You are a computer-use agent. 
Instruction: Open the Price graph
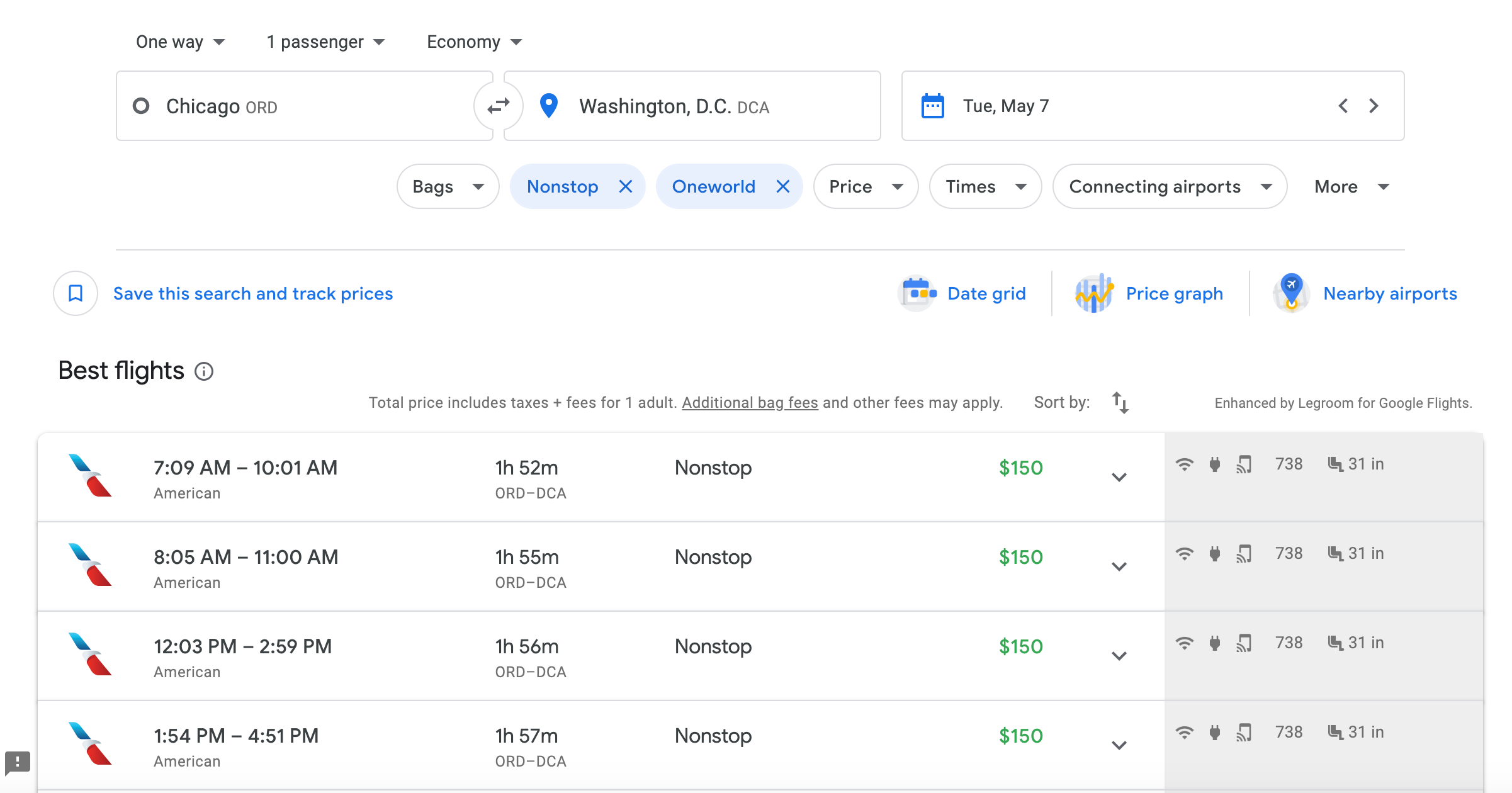click(x=1173, y=293)
